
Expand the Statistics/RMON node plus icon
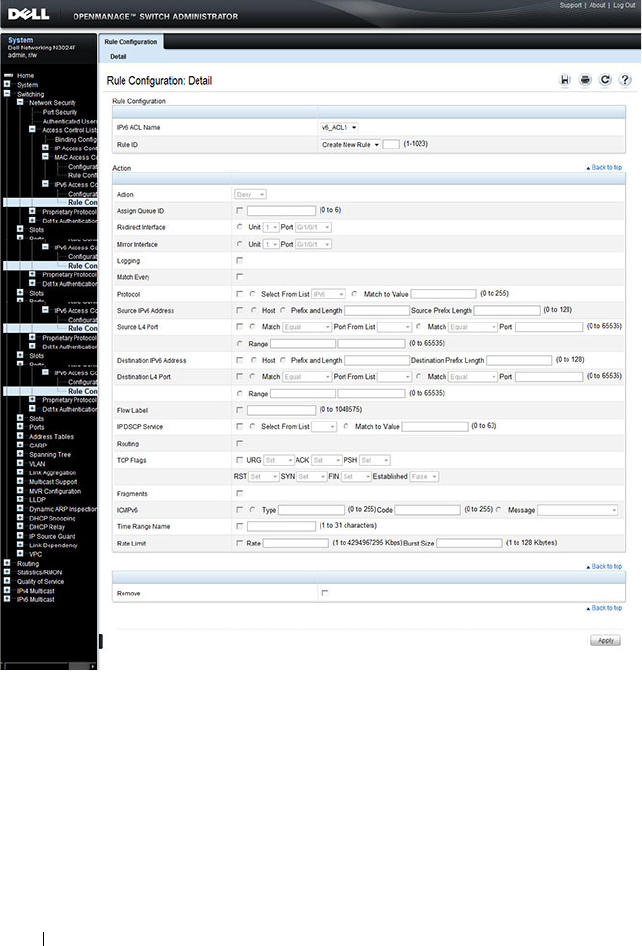click(7, 572)
